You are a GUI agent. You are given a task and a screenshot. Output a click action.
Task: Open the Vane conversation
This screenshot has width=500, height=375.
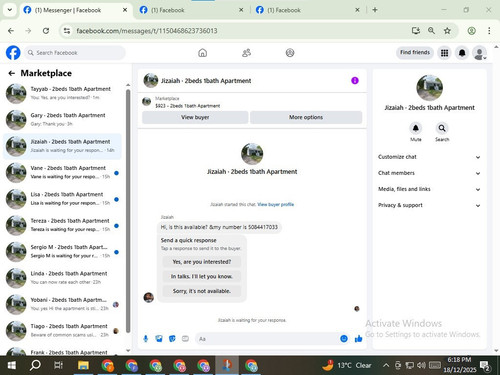[x=63, y=172]
